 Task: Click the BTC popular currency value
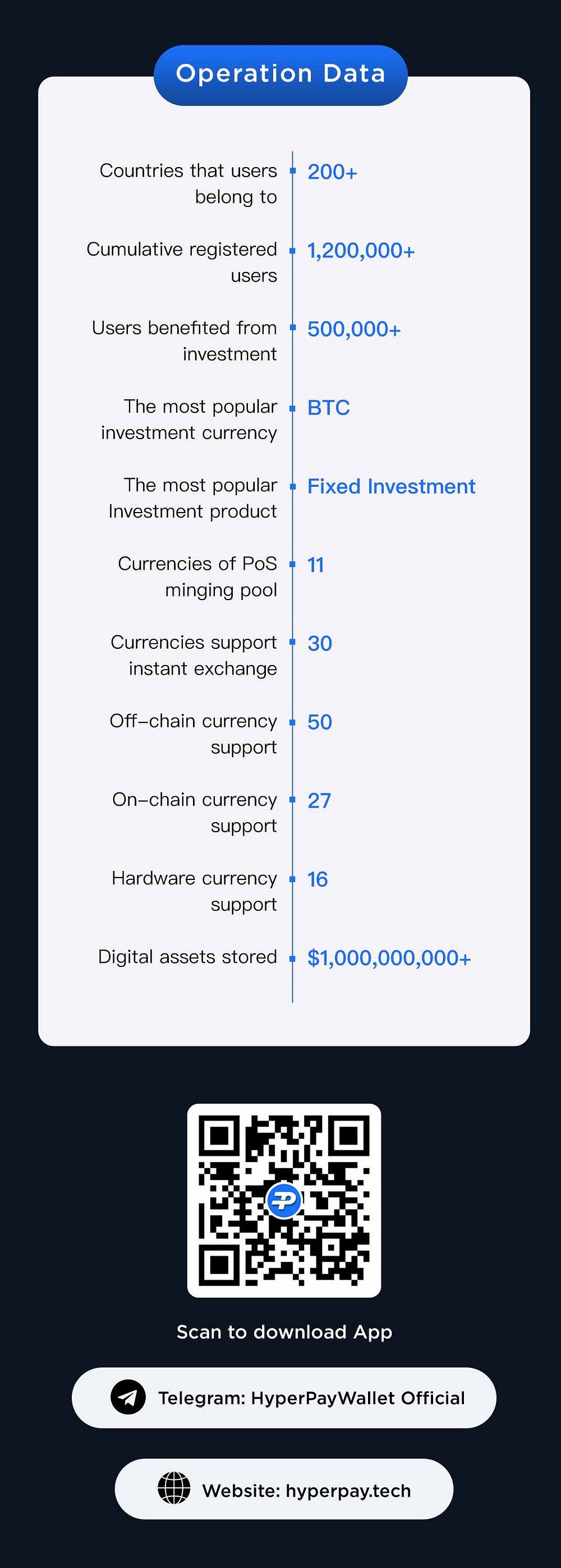328,408
